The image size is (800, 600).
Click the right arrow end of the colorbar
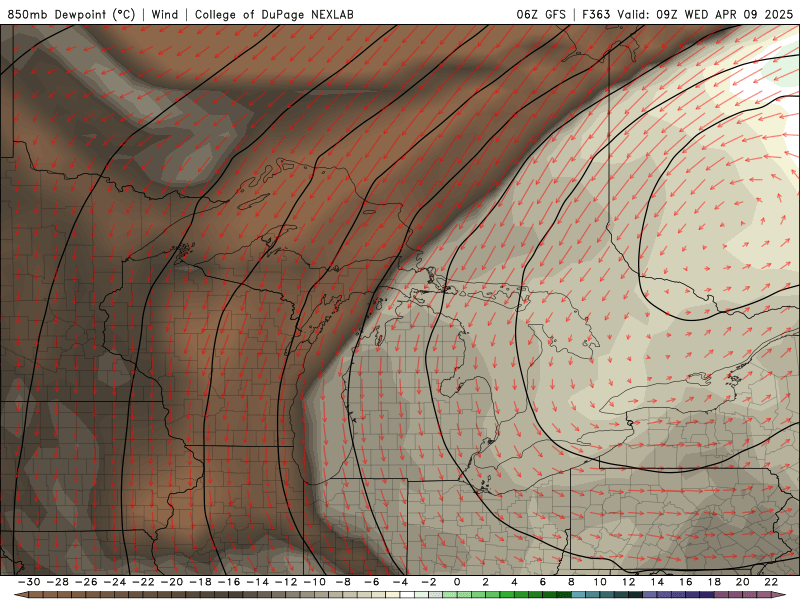pyautogui.click(x=779, y=595)
